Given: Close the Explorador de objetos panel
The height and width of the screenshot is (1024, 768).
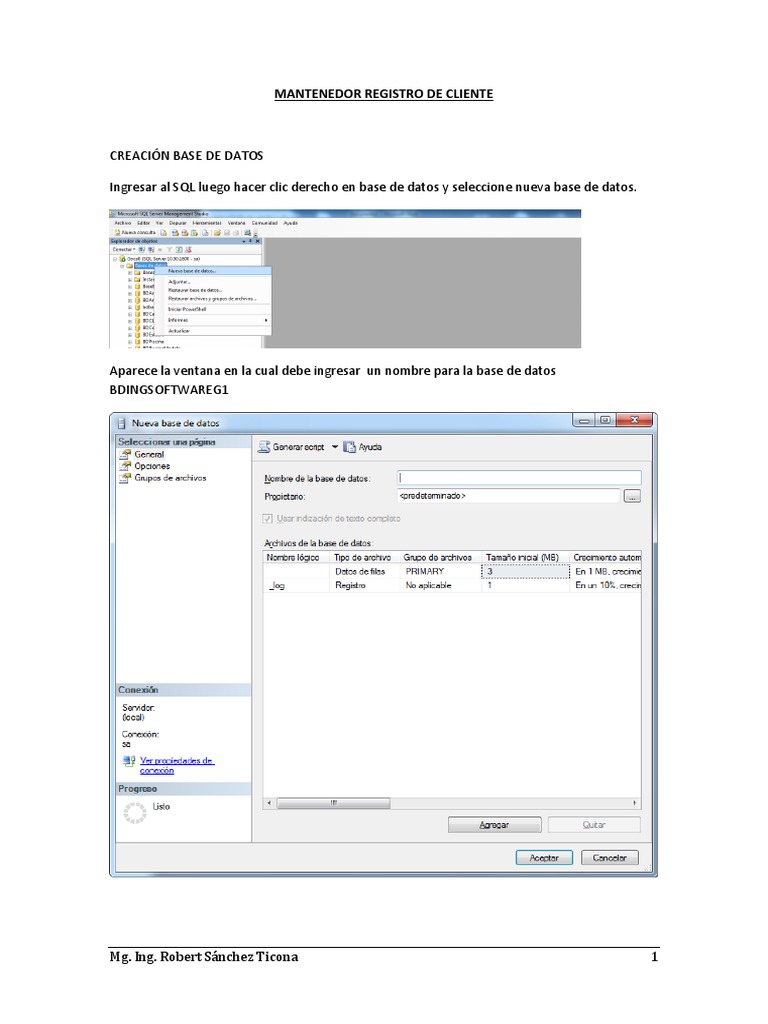Looking at the screenshot, I should click(x=258, y=241).
